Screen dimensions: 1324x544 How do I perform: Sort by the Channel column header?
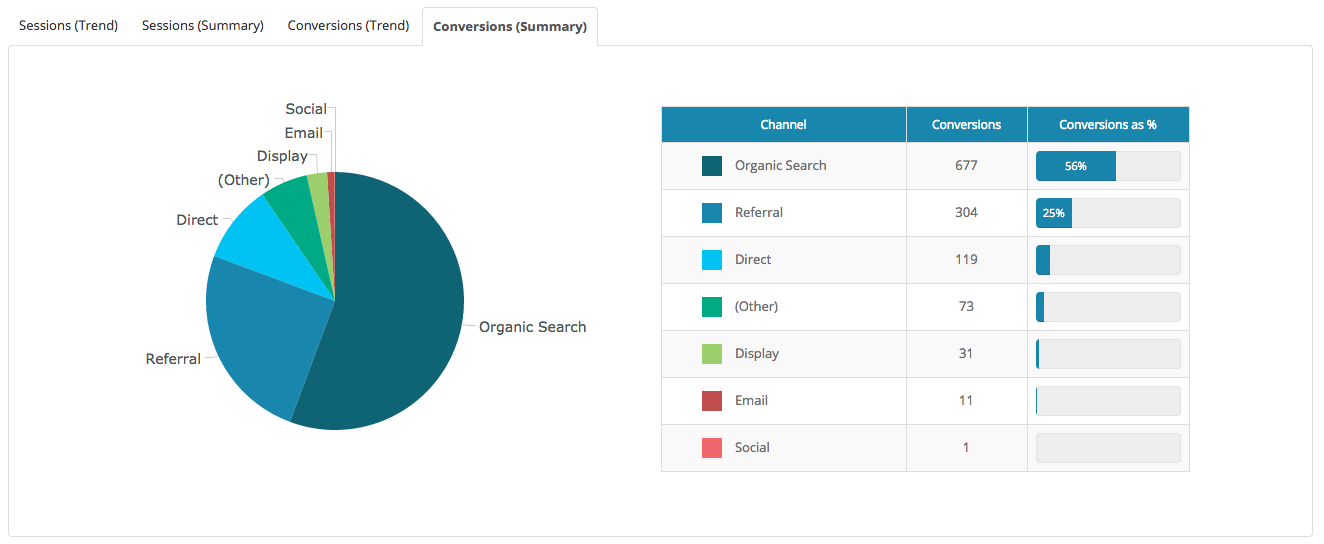point(783,125)
